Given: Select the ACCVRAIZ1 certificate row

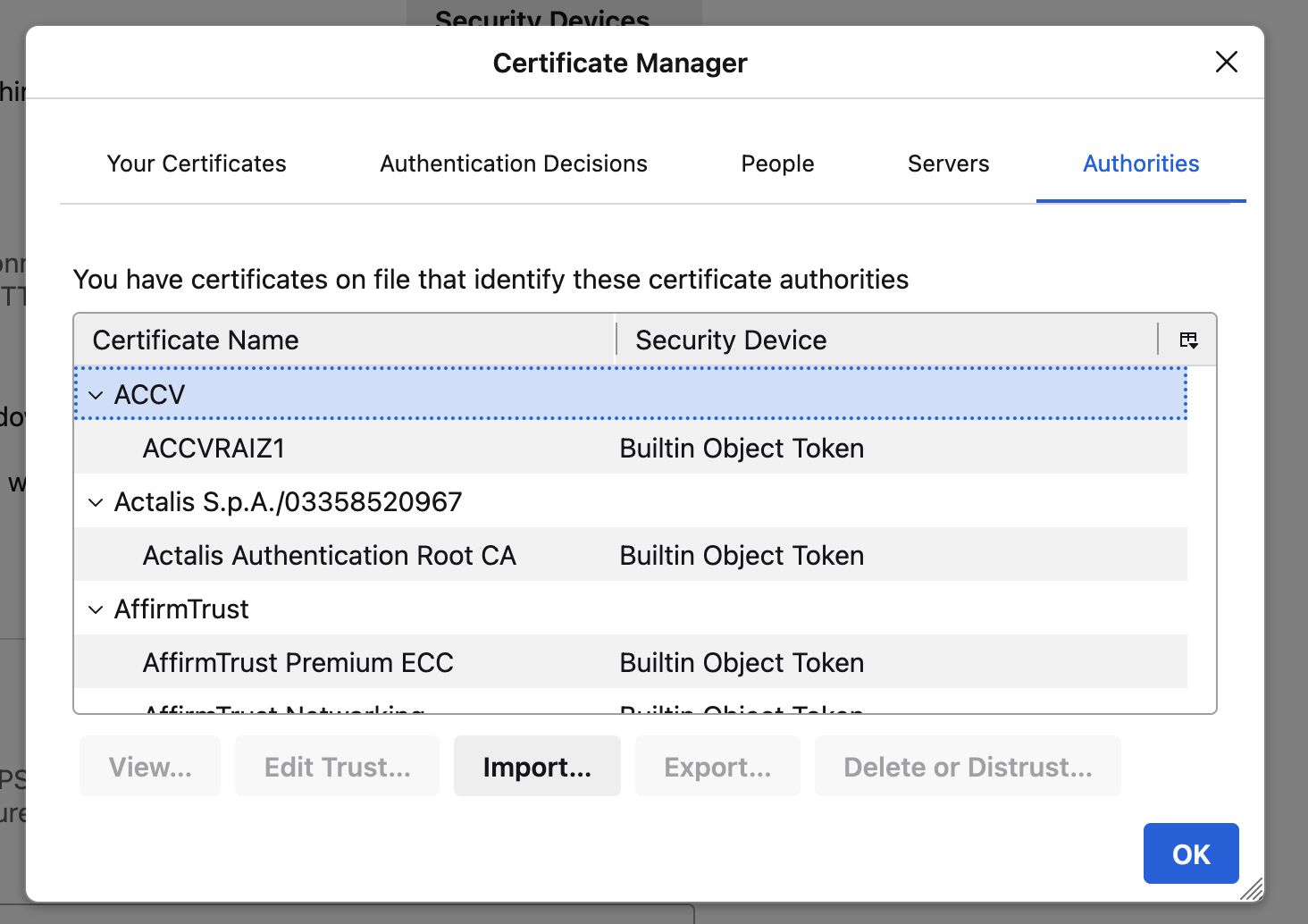Looking at the screenshot, I should point(631,448).
